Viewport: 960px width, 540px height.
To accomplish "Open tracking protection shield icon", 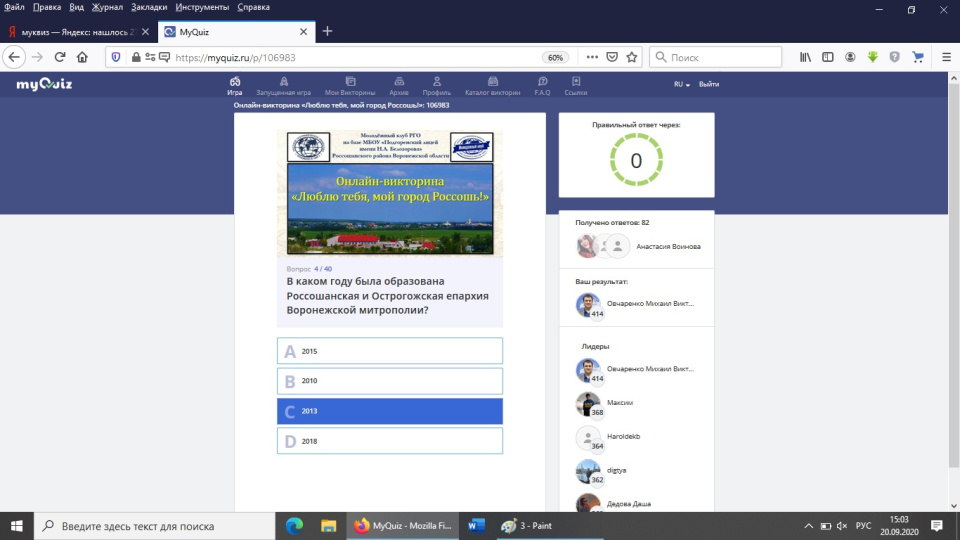I will click(x=116, y=57).
